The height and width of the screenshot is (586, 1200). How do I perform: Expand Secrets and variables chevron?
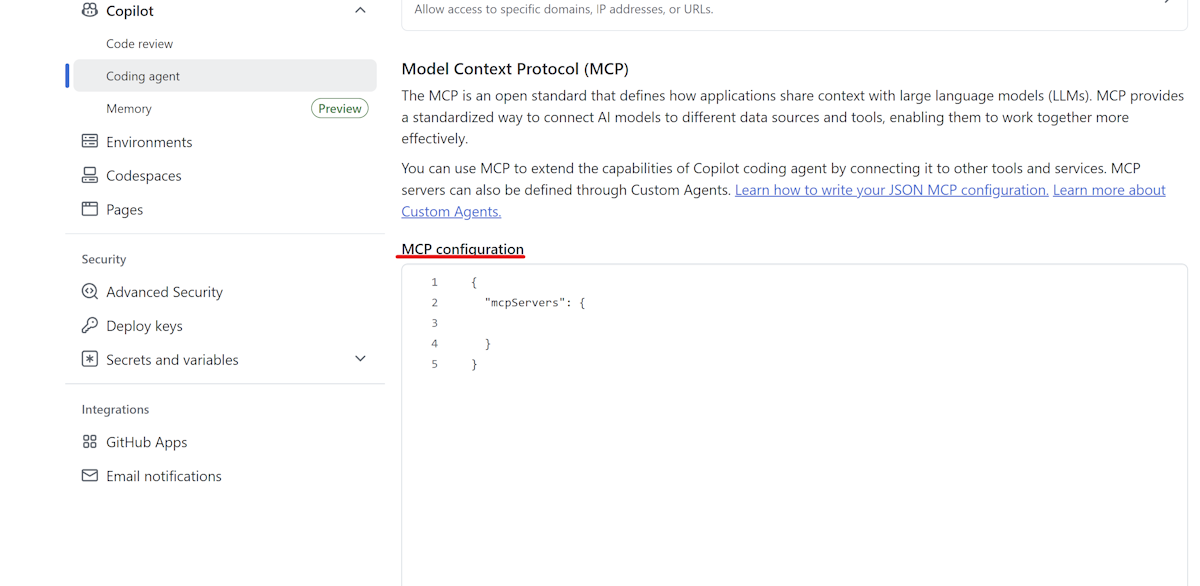(x=360, y=359)
